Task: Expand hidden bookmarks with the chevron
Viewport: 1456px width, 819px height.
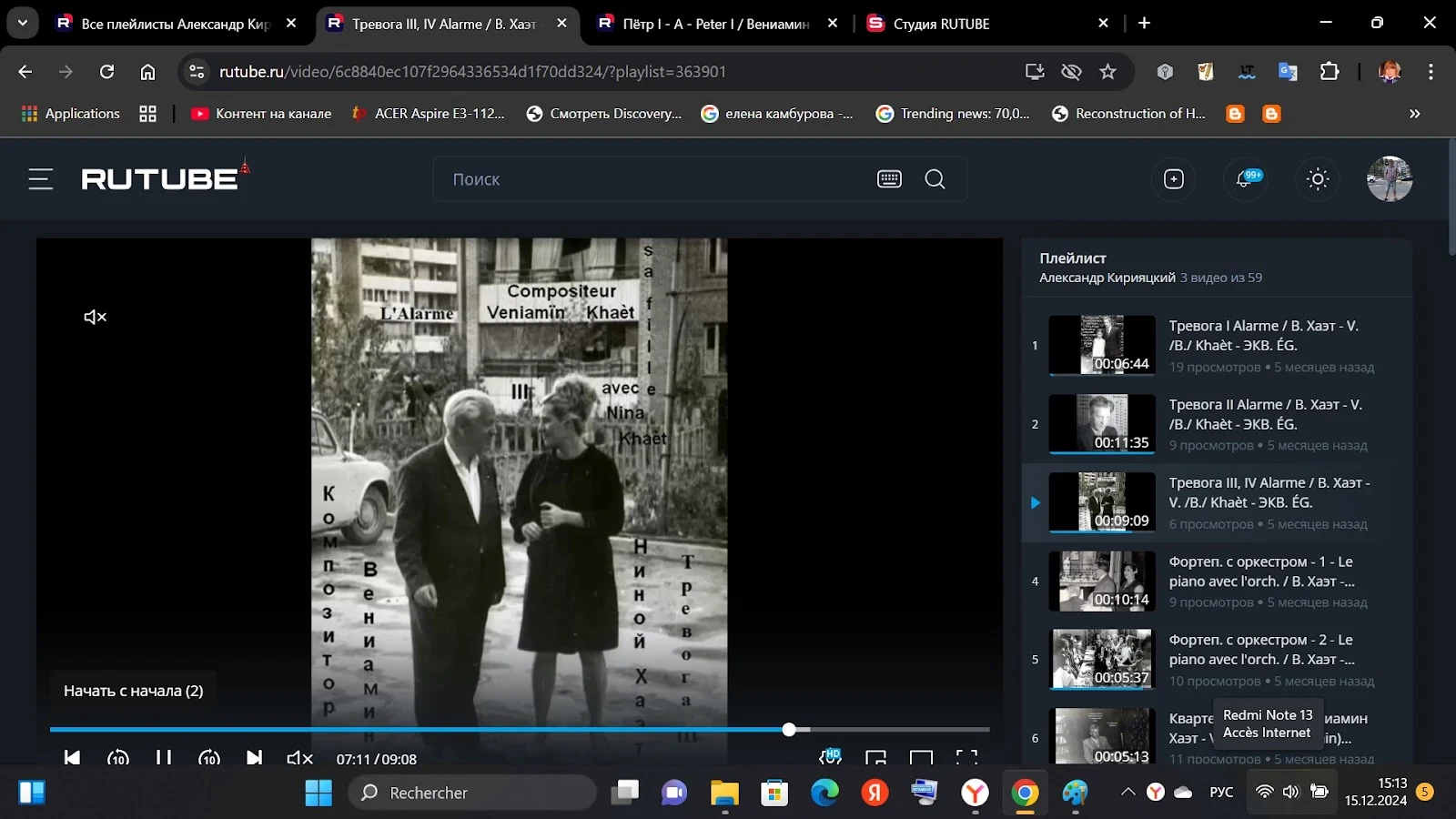Action: 1414,114
